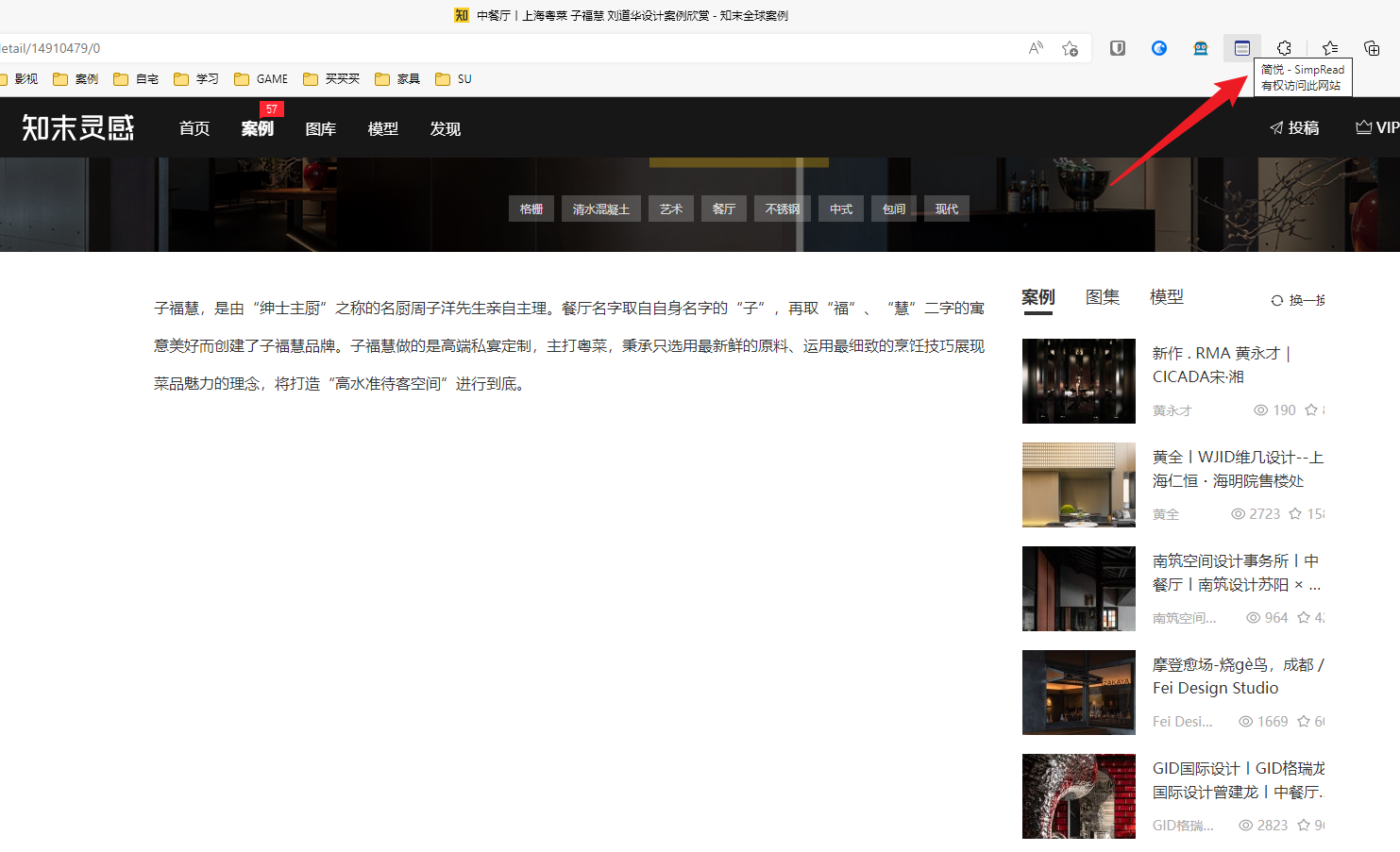Select the 艺术 tag
Screen dimensions: 1400x852
(671, 209)
